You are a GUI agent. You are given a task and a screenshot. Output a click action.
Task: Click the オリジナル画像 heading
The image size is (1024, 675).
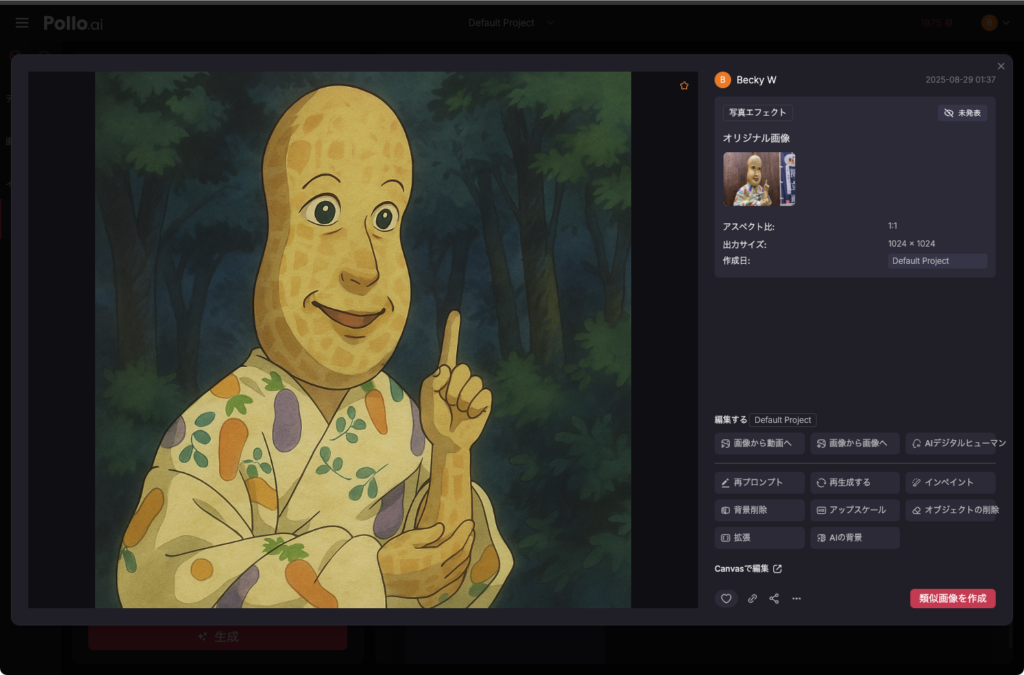click(756, 138)
